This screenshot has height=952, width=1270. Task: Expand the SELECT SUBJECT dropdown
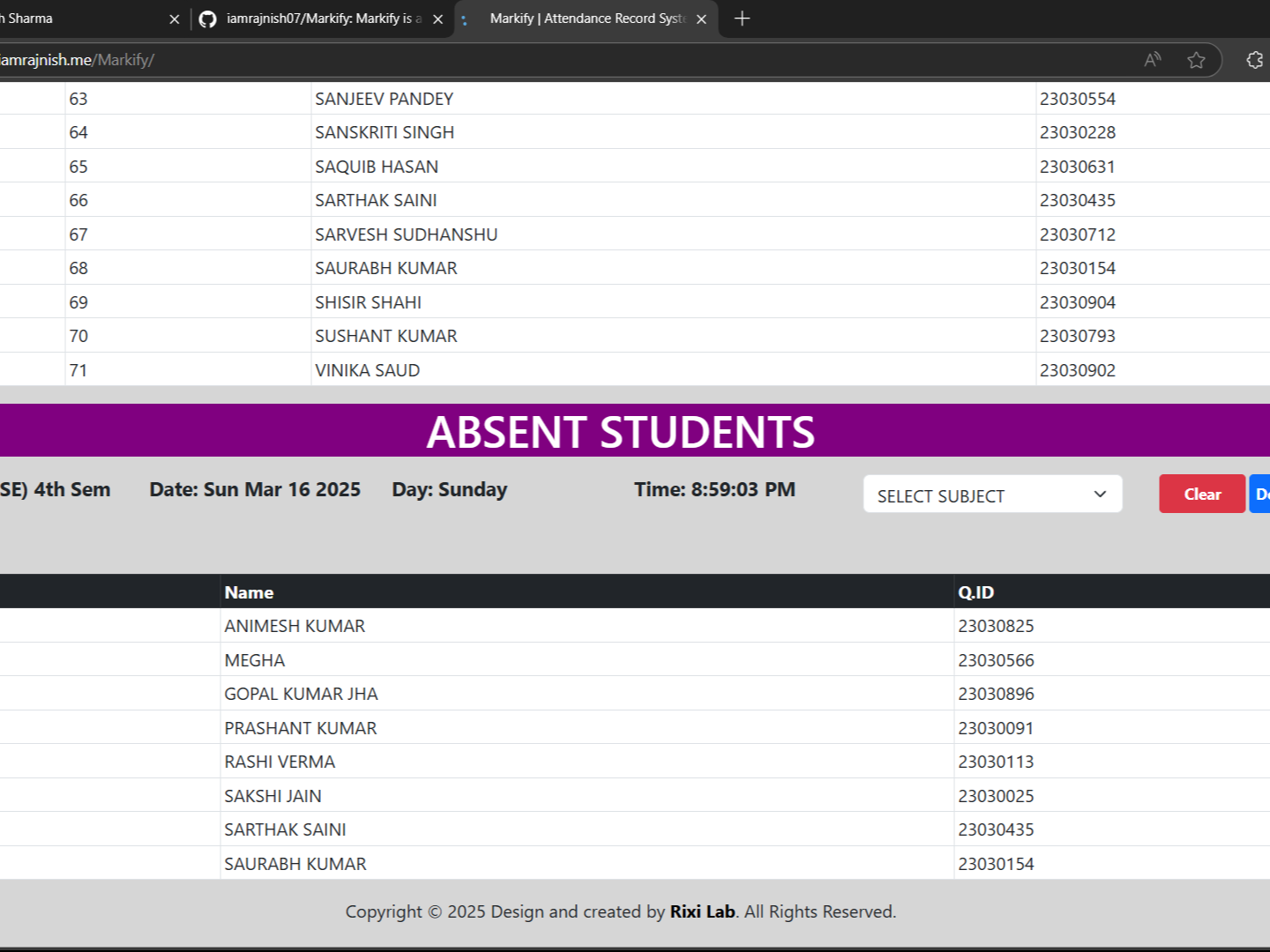[992, 495]
